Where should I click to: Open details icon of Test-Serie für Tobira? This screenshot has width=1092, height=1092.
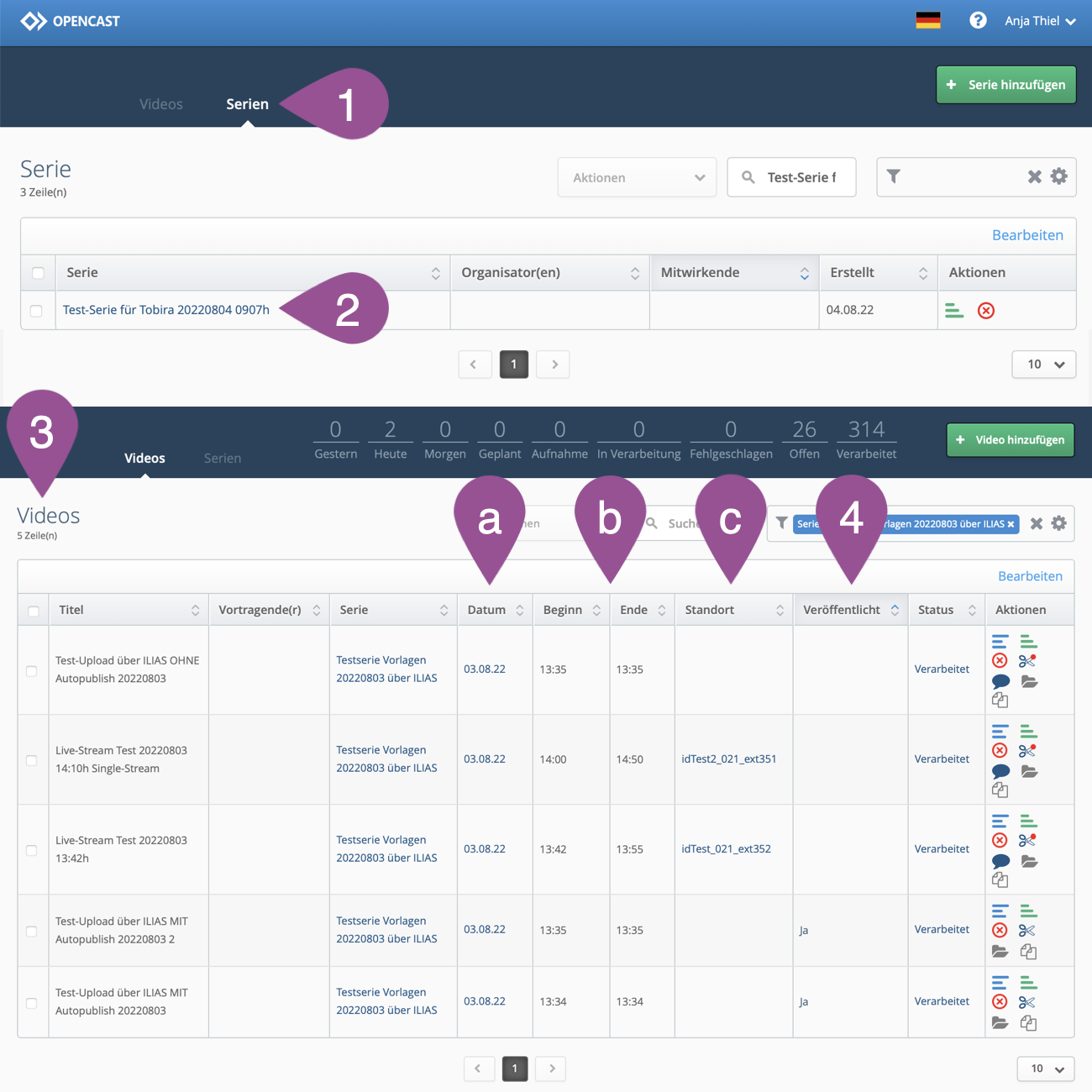pyautogui.click(x=954, y=311)
